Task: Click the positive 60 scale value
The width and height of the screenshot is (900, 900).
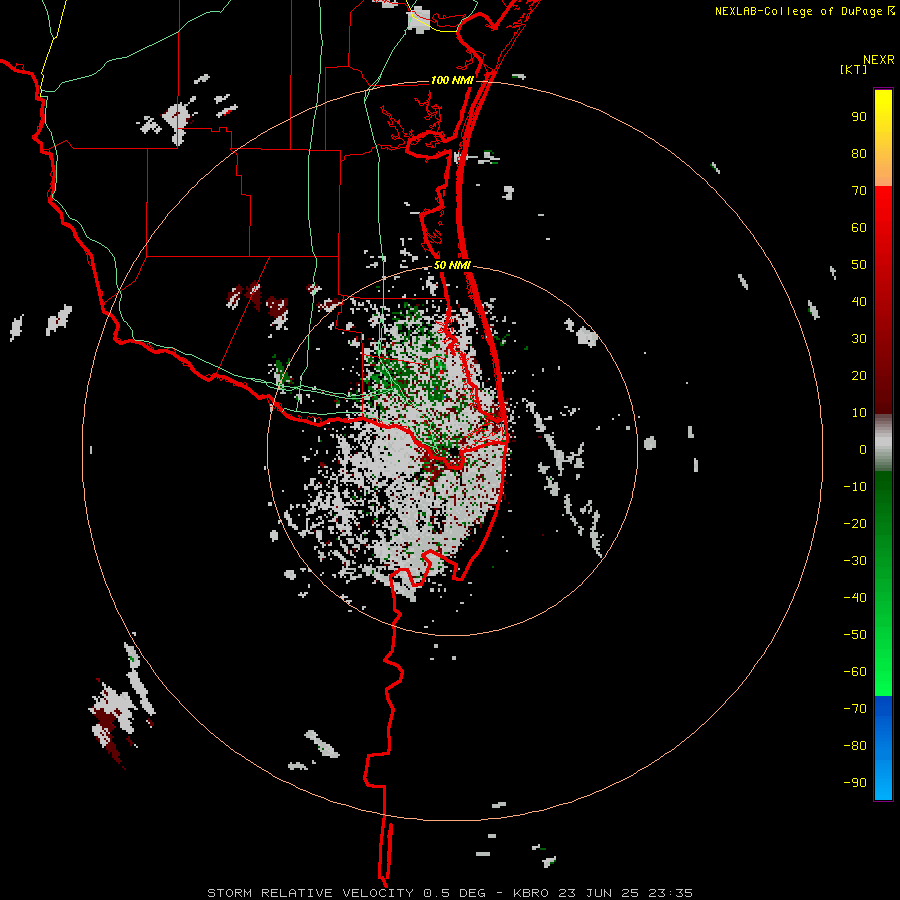Action: (859, 227)
